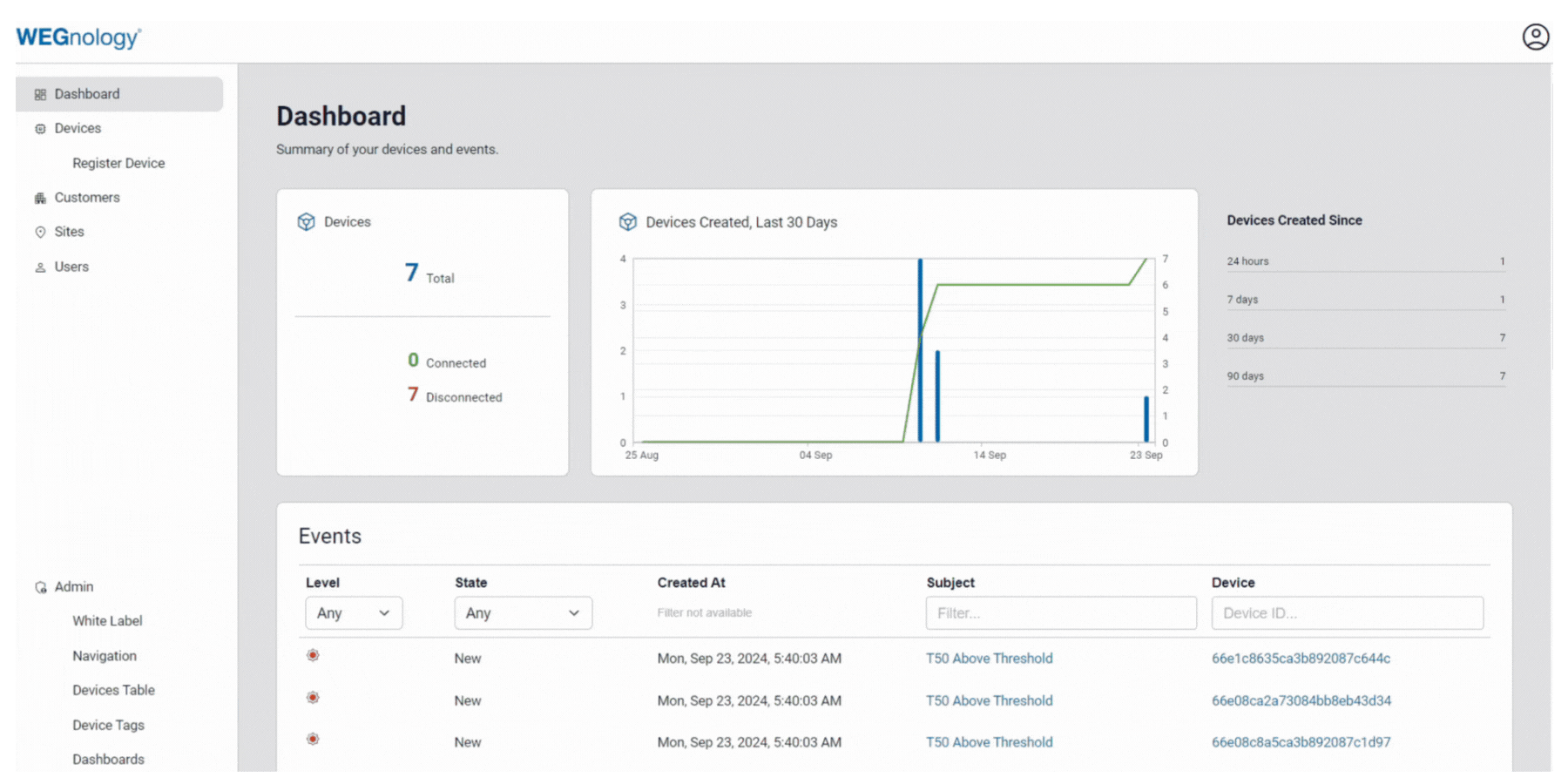Click the Subject filter input field
Image resolution: width=1568 pixels, height=784 pixels.
[1060, 613]
